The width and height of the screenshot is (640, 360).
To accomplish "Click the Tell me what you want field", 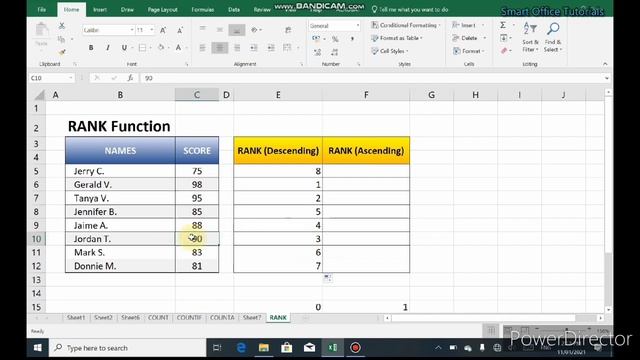I will [410, 9].
